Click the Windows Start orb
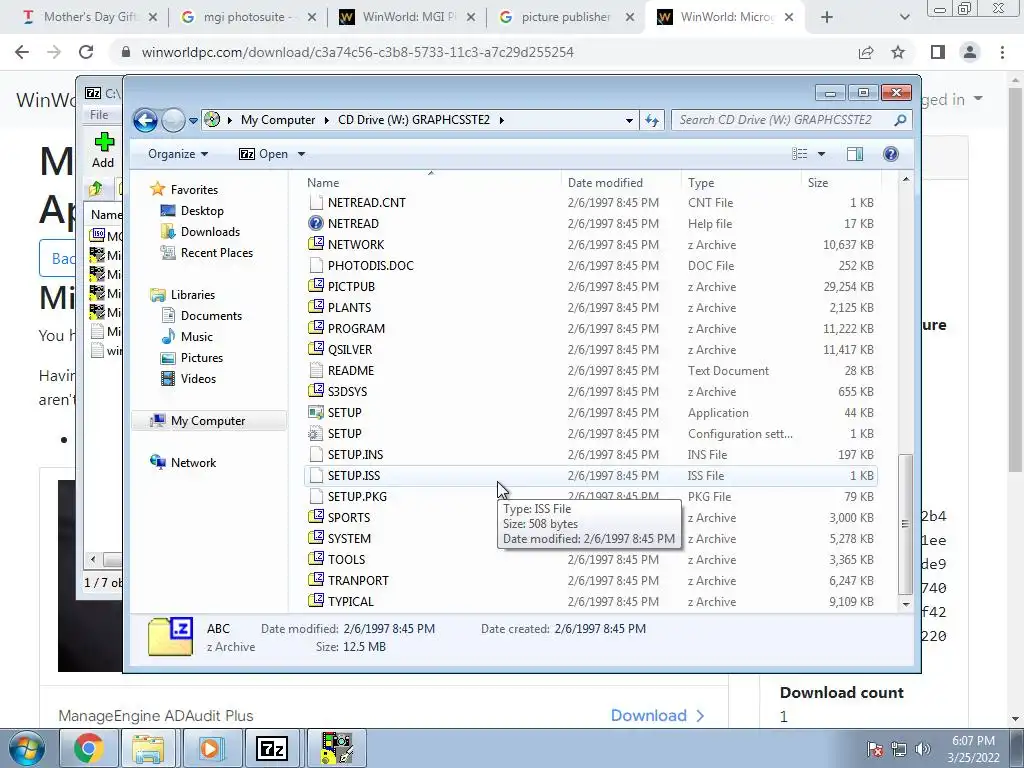The height and width of the screenshot is (768, 1024). (27, 748)
